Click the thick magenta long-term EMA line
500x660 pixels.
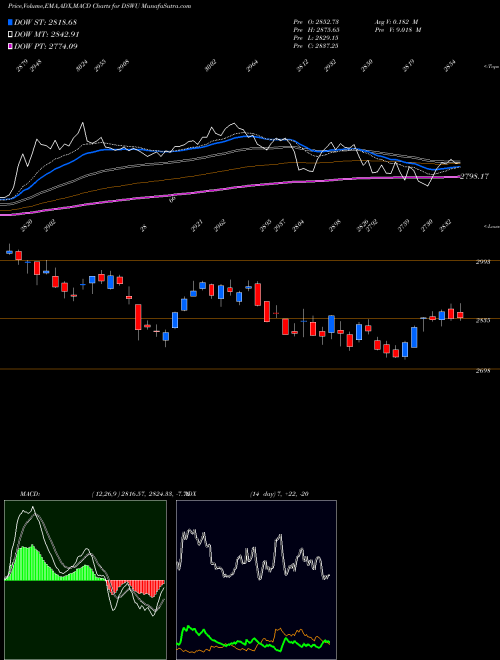point(229,188)
